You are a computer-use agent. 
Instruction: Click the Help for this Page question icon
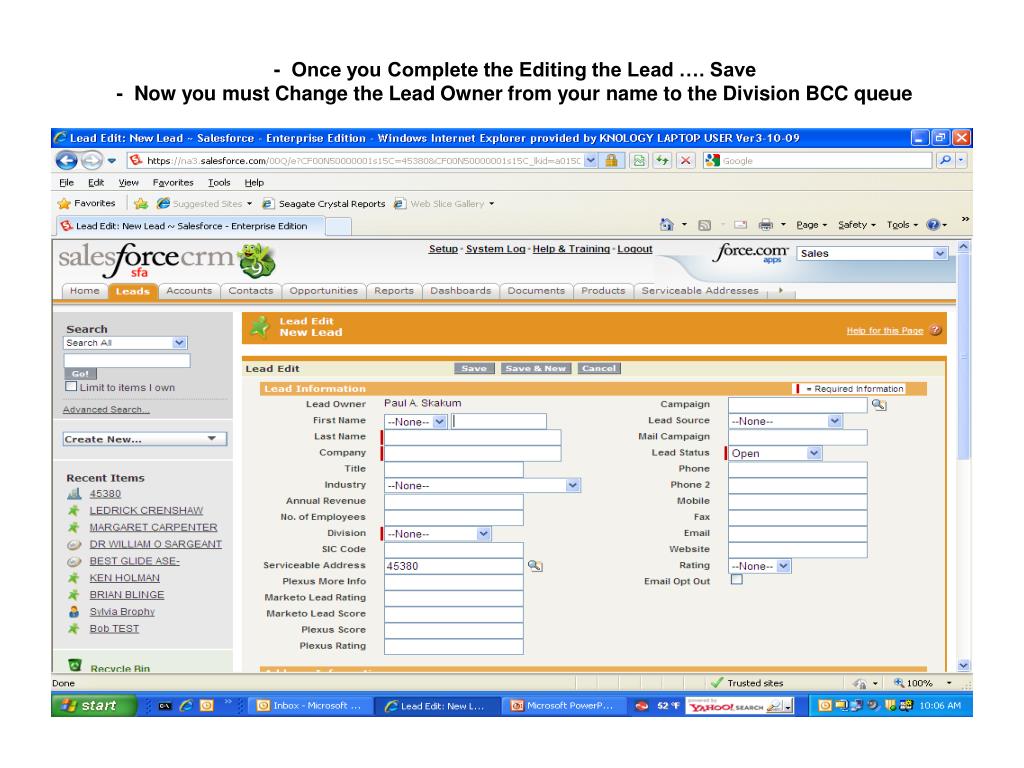click(935, 330)
